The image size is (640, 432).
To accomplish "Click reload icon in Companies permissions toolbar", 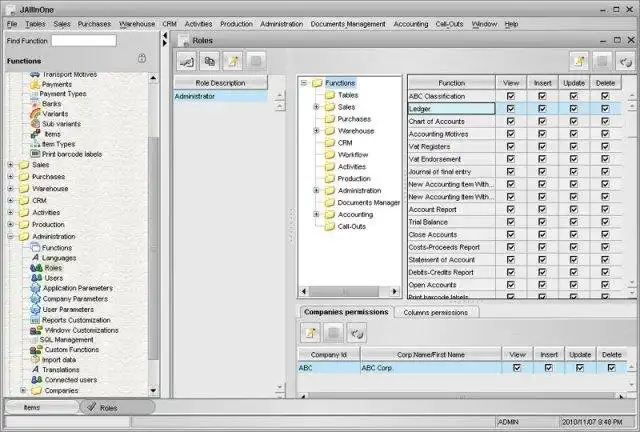I will [x=357, y=333].
